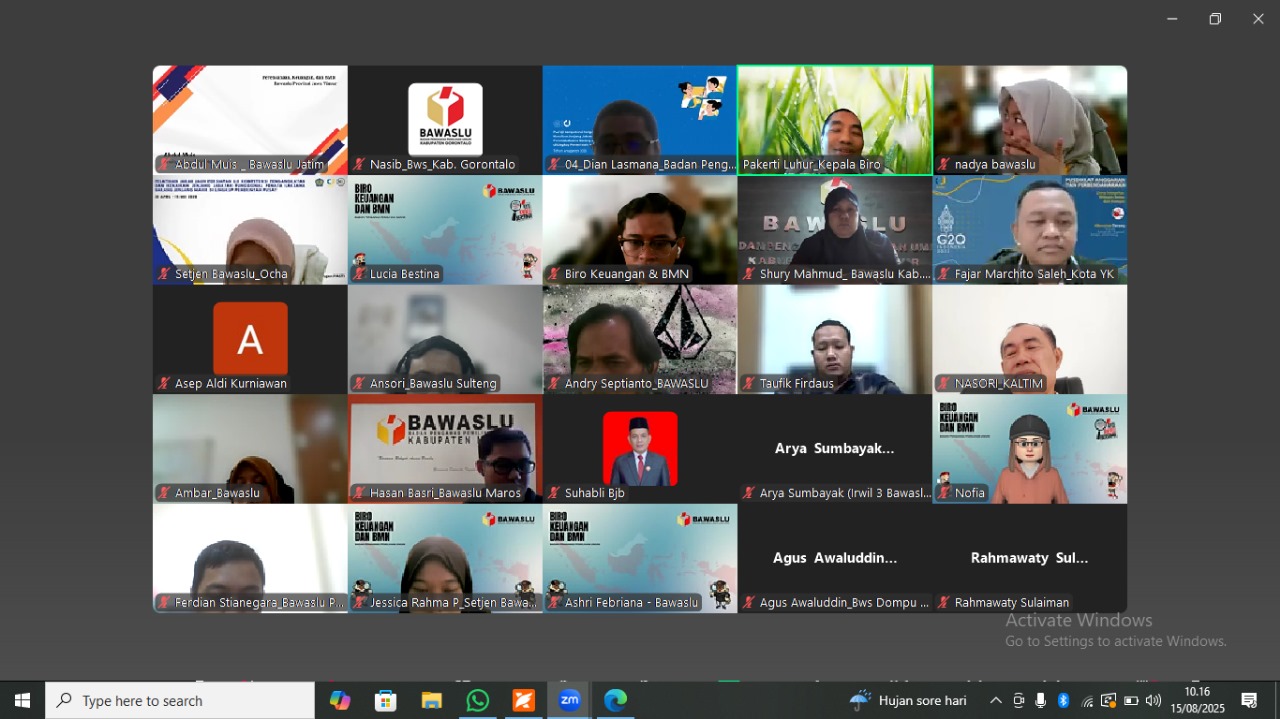Open the Windows Start menu
The image size is (1280, 719).
(x=22, y=701)
